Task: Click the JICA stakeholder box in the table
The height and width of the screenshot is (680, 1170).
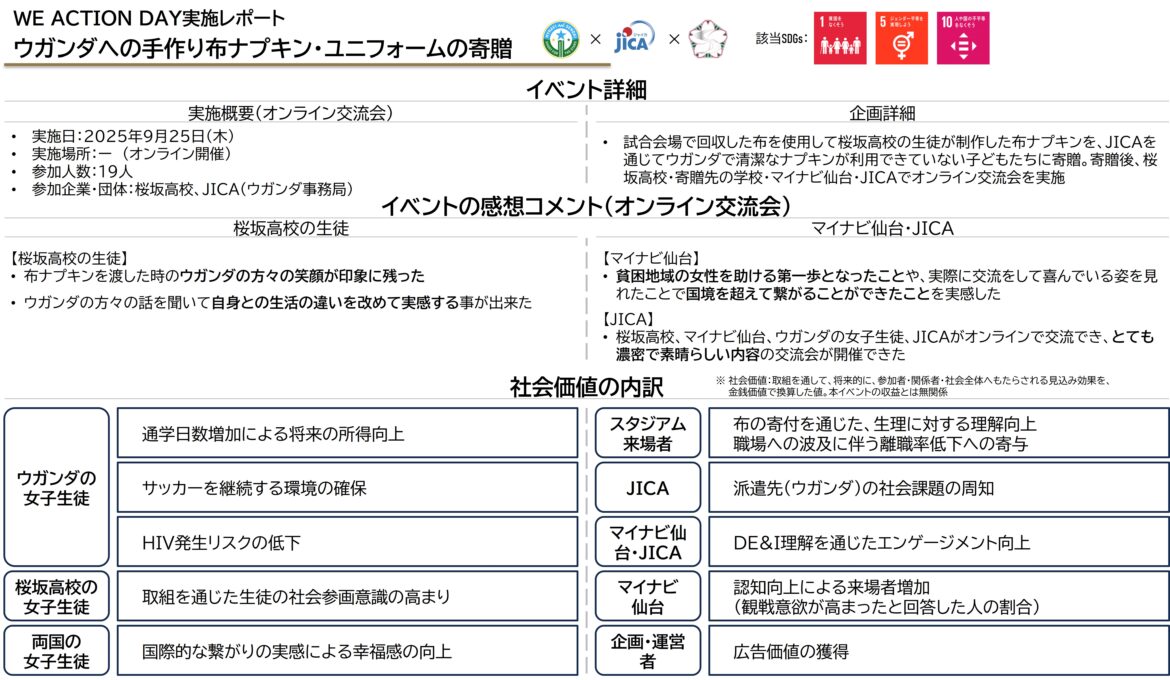Action: pyautogui.click(x=648, y=487)
